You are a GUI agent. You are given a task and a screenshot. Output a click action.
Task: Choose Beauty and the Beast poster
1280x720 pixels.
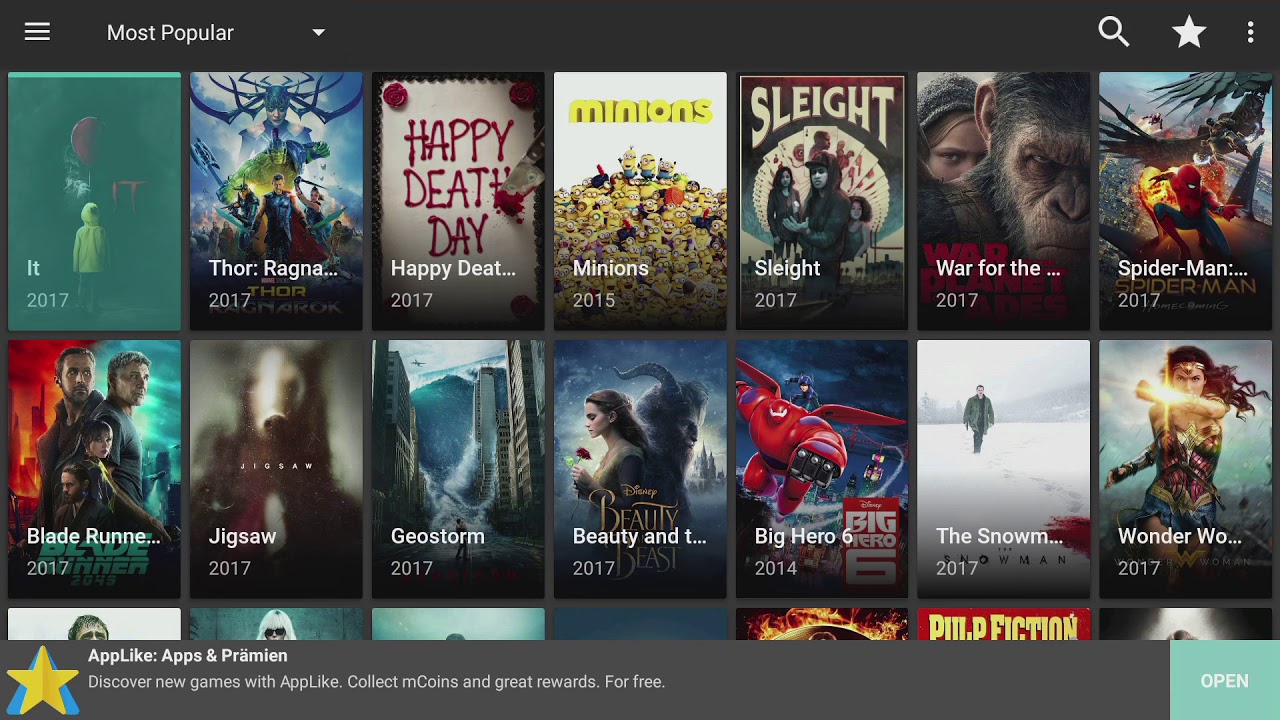click(640, 469)
